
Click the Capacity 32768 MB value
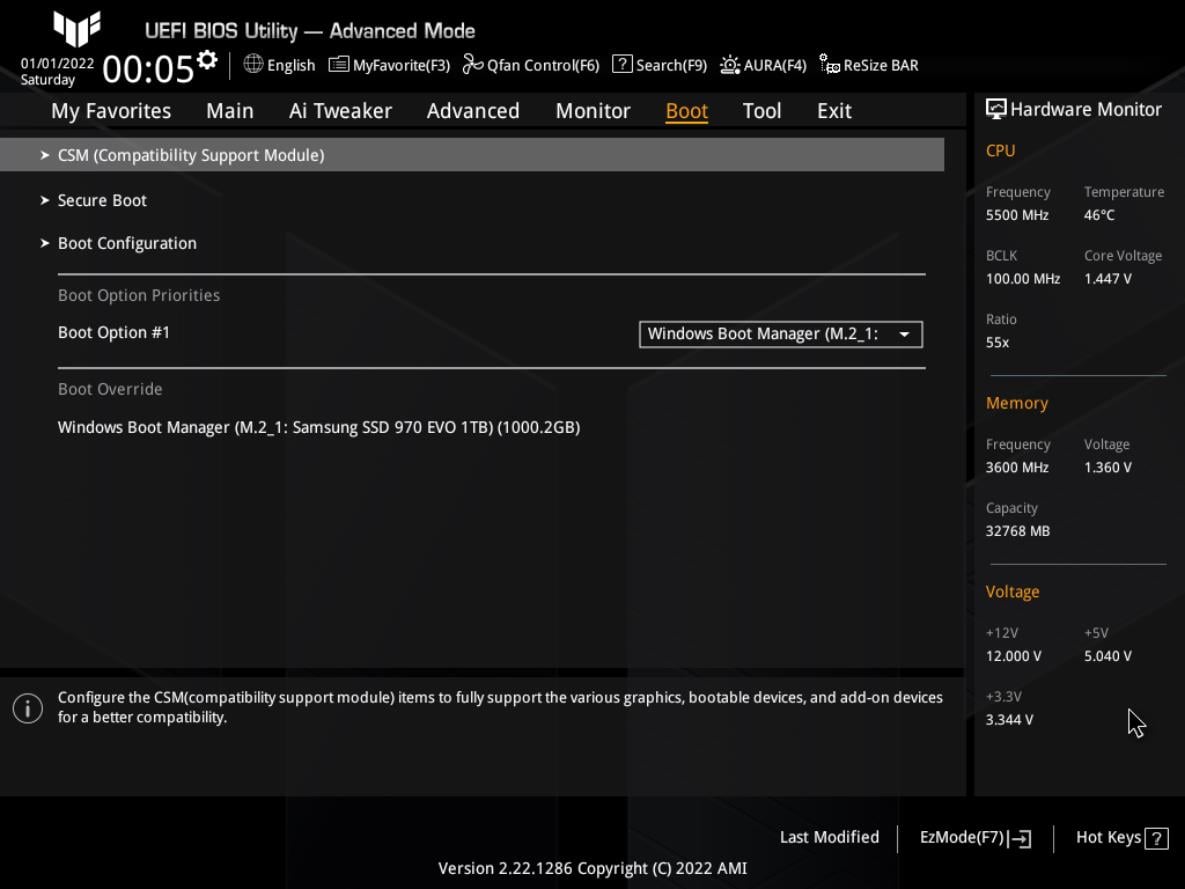click(1017, 531)
